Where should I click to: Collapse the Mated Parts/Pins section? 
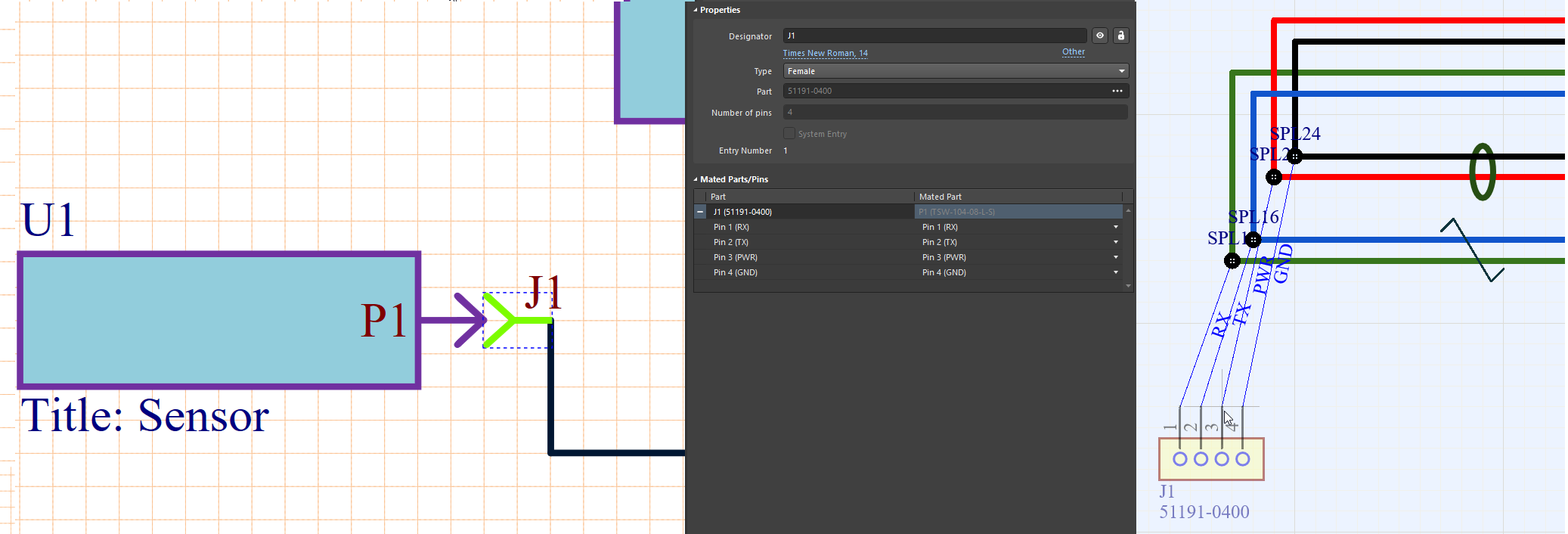pyautogui.click(x=696, y=179)
